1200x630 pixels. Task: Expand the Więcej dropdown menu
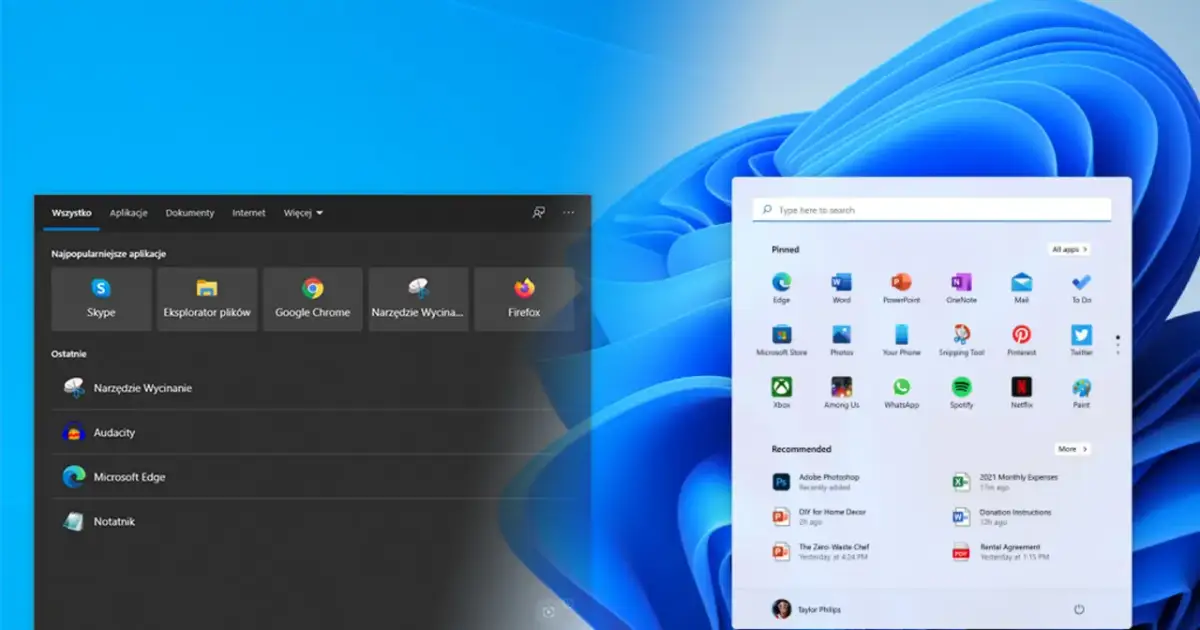[303, 213]
